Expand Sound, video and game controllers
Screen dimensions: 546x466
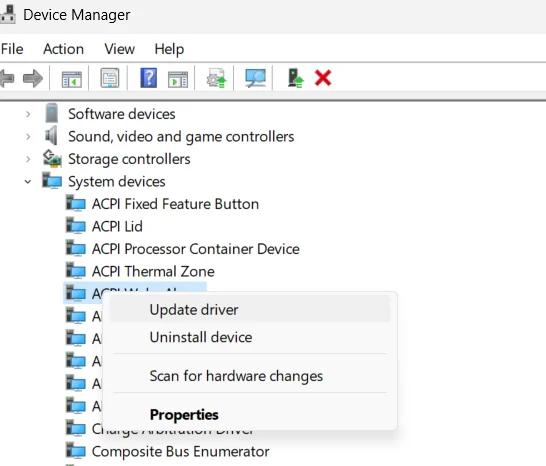(28, 137)
